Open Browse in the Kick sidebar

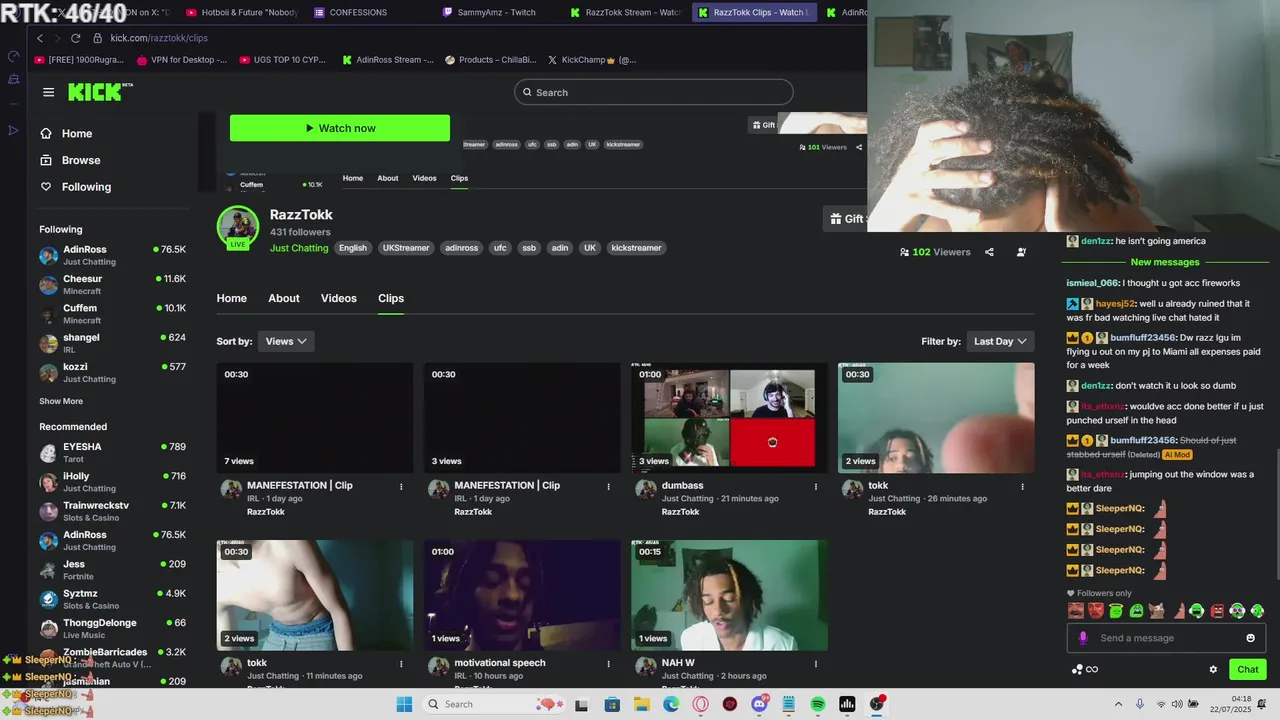pyautogui.click(x=80, y=160)
